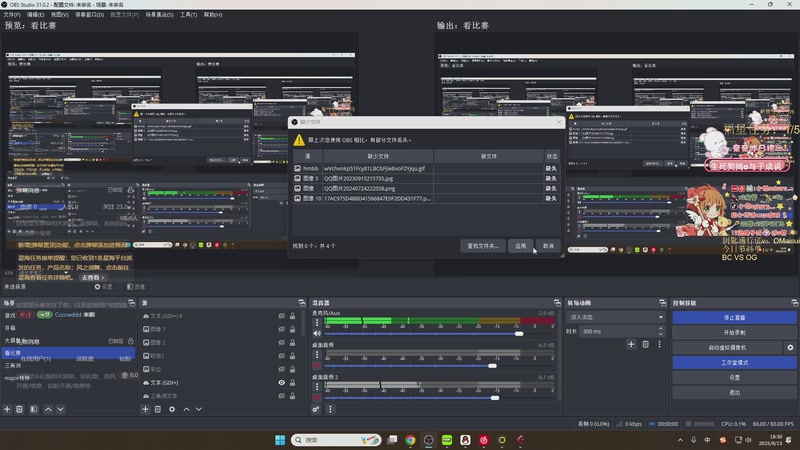Adjust 麦克风/Aux volume slider handle
The height and width of the screenshot is (450, 800).
(x=519, y=334)
